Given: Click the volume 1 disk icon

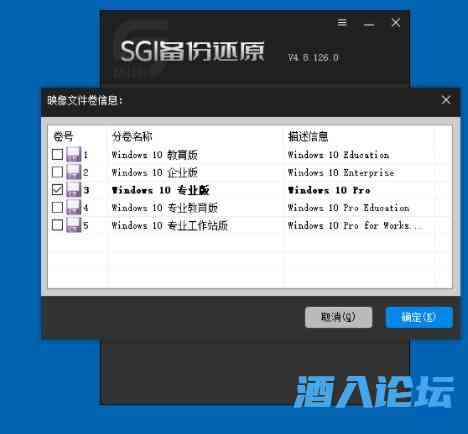Looking at the screenshot, I should 74,154.
